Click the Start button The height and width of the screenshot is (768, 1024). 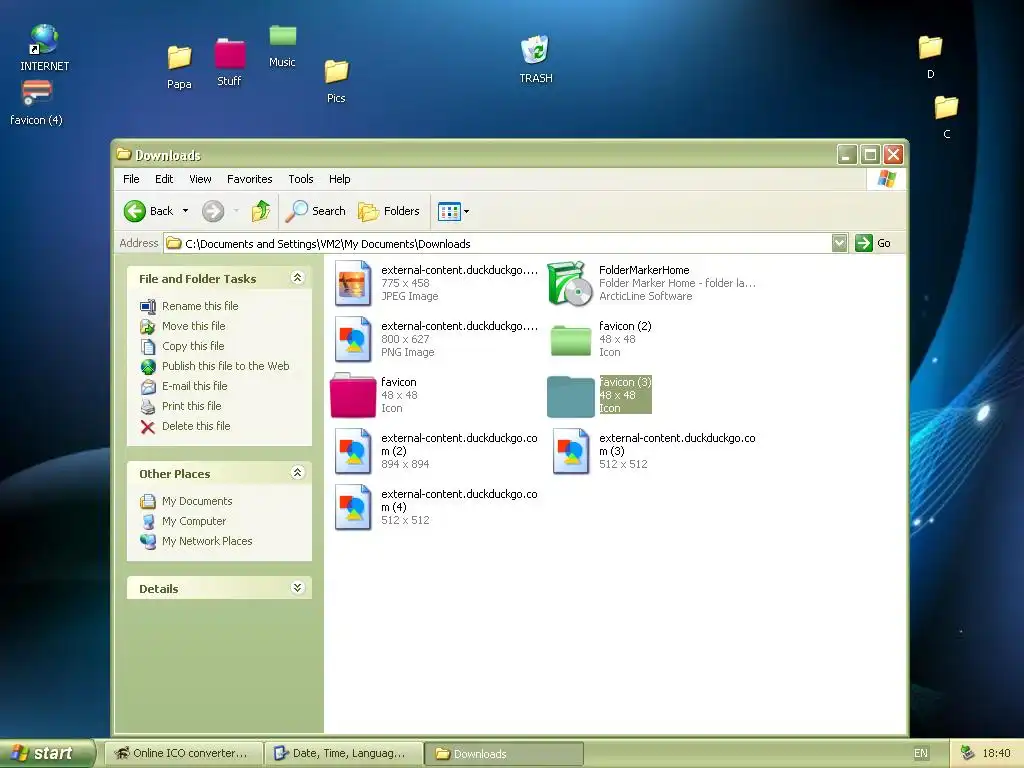46,753
